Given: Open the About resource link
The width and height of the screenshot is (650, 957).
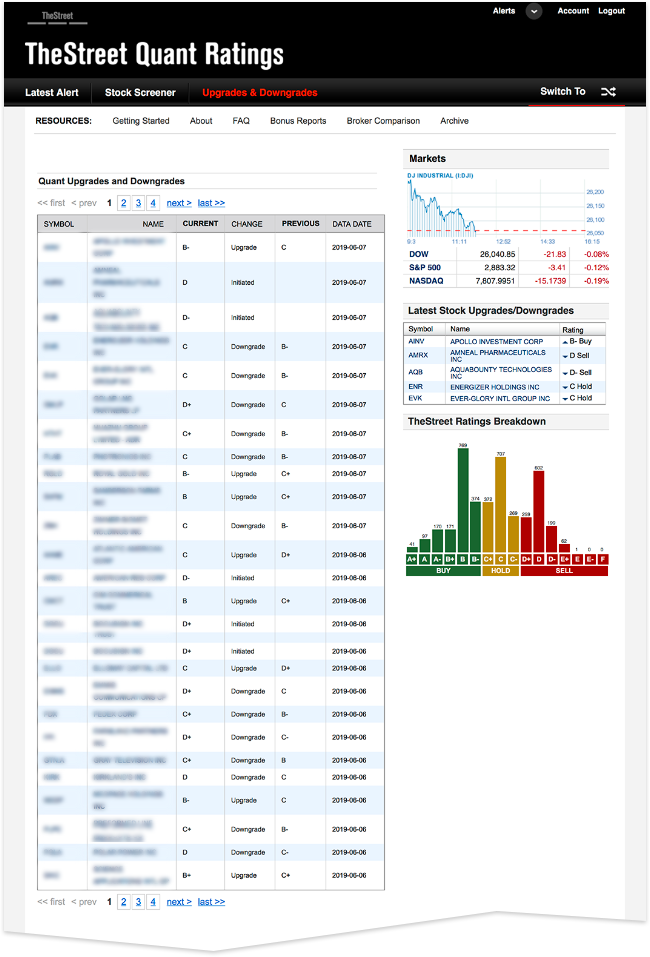Looking at the screenshot, I should pos(201,121).
